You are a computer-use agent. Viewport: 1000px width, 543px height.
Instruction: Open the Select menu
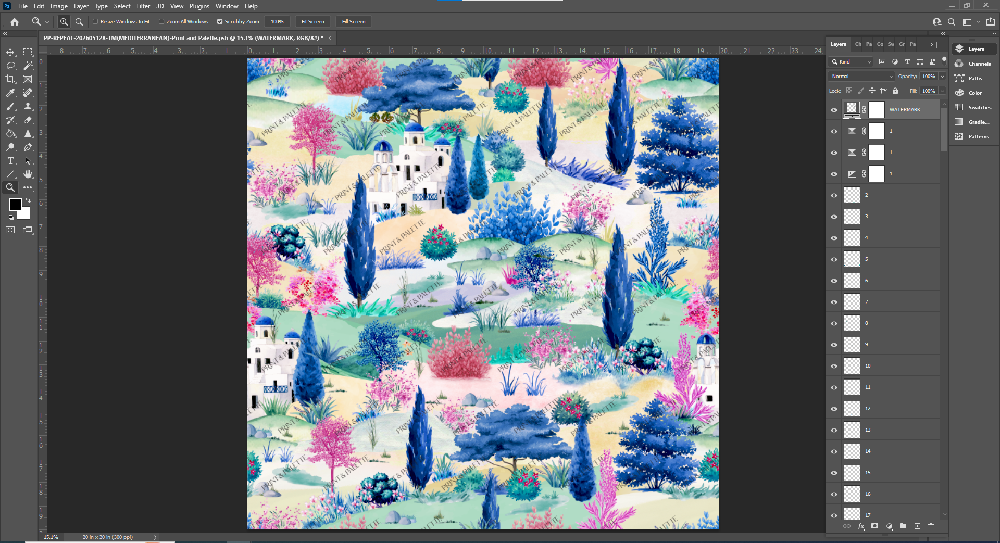point(122,6)
